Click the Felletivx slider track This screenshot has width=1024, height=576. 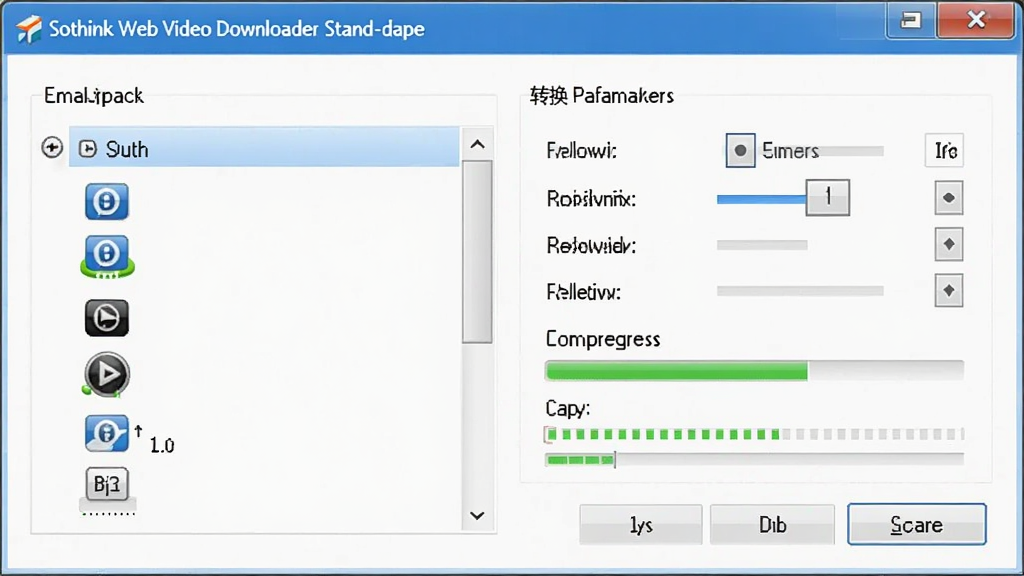point(800,291)
